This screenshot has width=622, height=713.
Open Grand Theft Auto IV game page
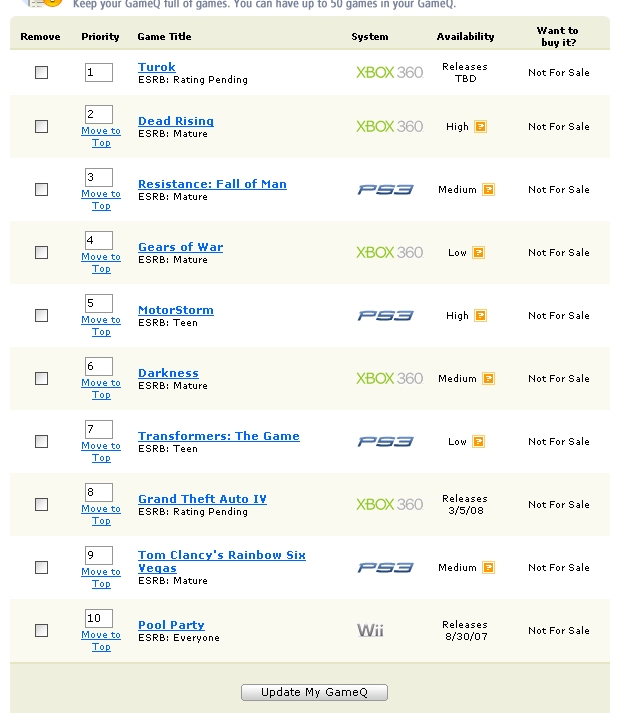(x=202, y=499)
